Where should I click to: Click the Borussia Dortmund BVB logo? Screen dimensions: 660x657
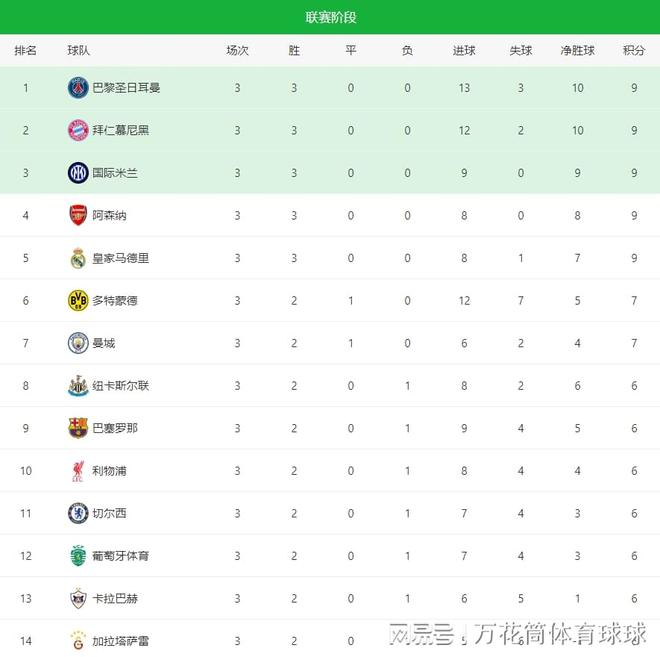click(x=78, y=300)
